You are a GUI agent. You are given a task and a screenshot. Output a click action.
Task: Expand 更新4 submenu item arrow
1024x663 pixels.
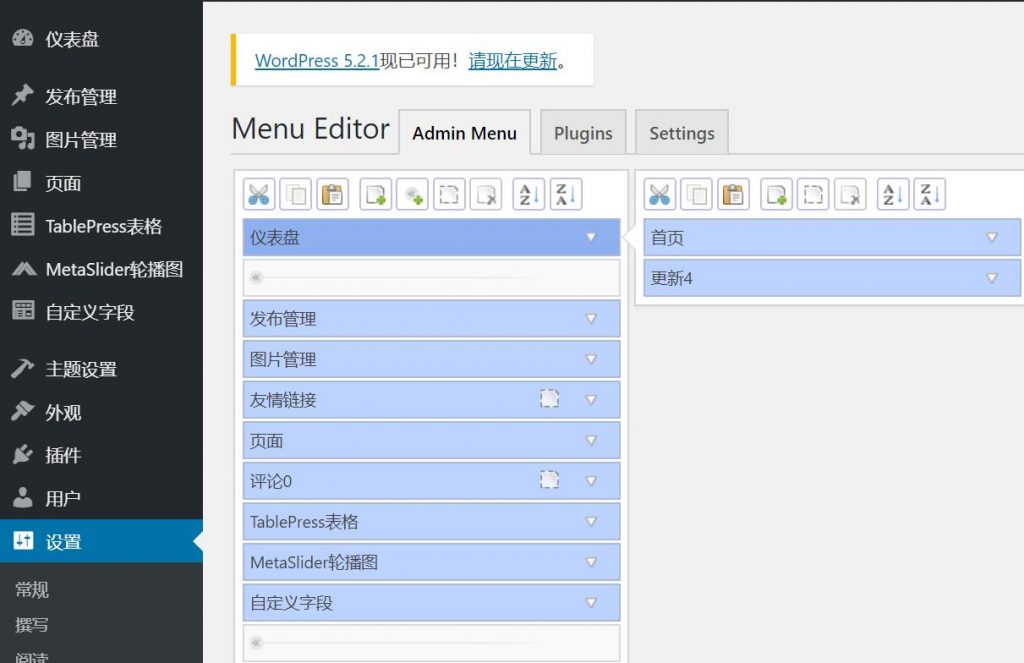tap(992, 278)
